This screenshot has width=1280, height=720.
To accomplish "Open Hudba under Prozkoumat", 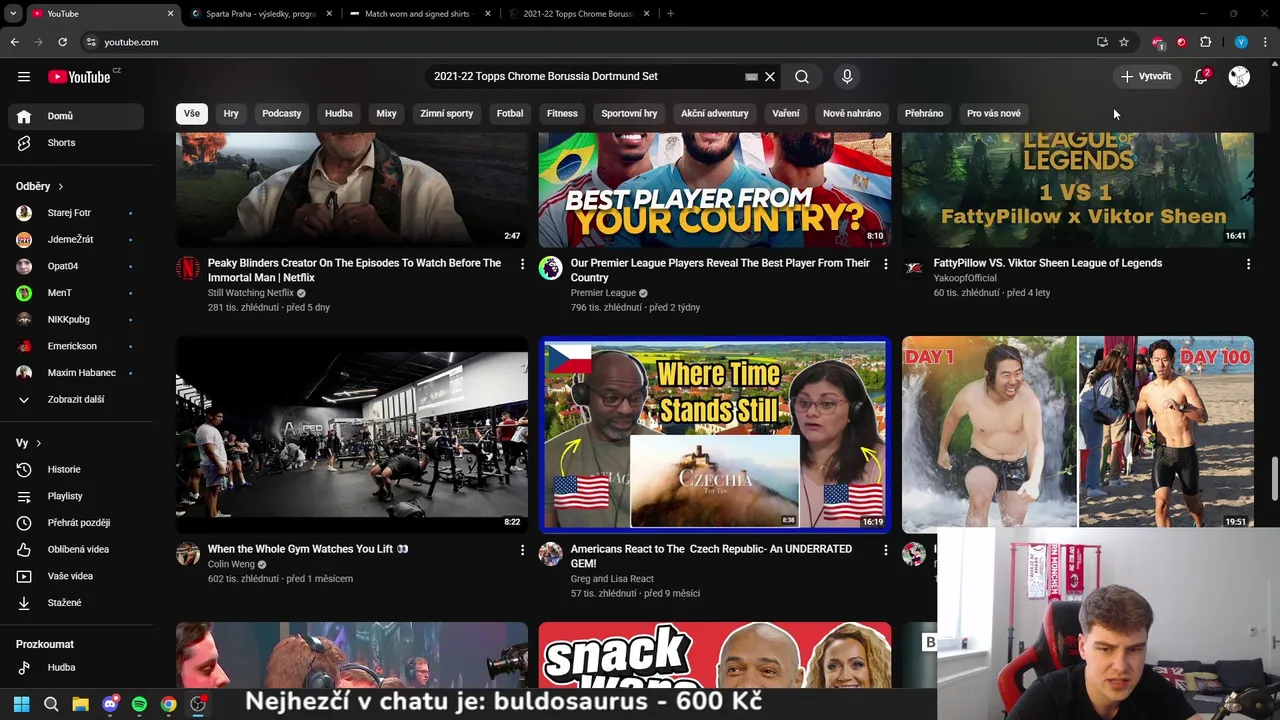I will (x=76, y=667).
